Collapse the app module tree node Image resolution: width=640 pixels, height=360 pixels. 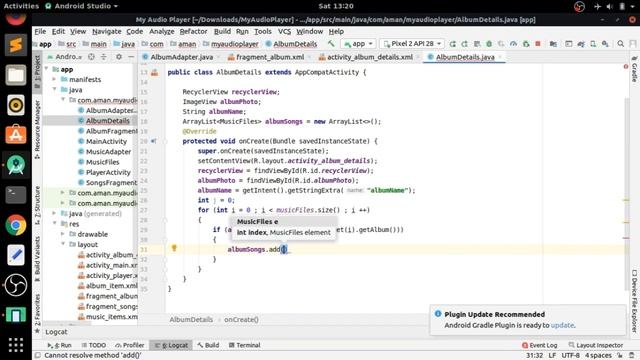point(47,69)
